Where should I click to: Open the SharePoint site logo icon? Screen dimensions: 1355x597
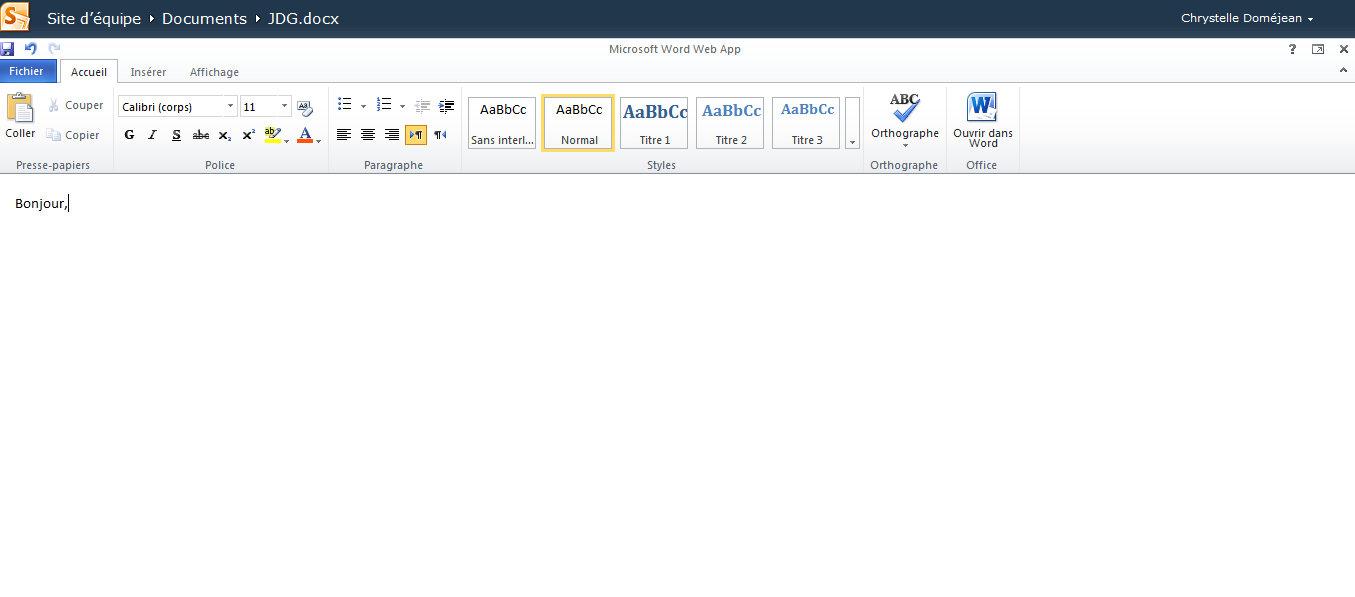point(16,18)
